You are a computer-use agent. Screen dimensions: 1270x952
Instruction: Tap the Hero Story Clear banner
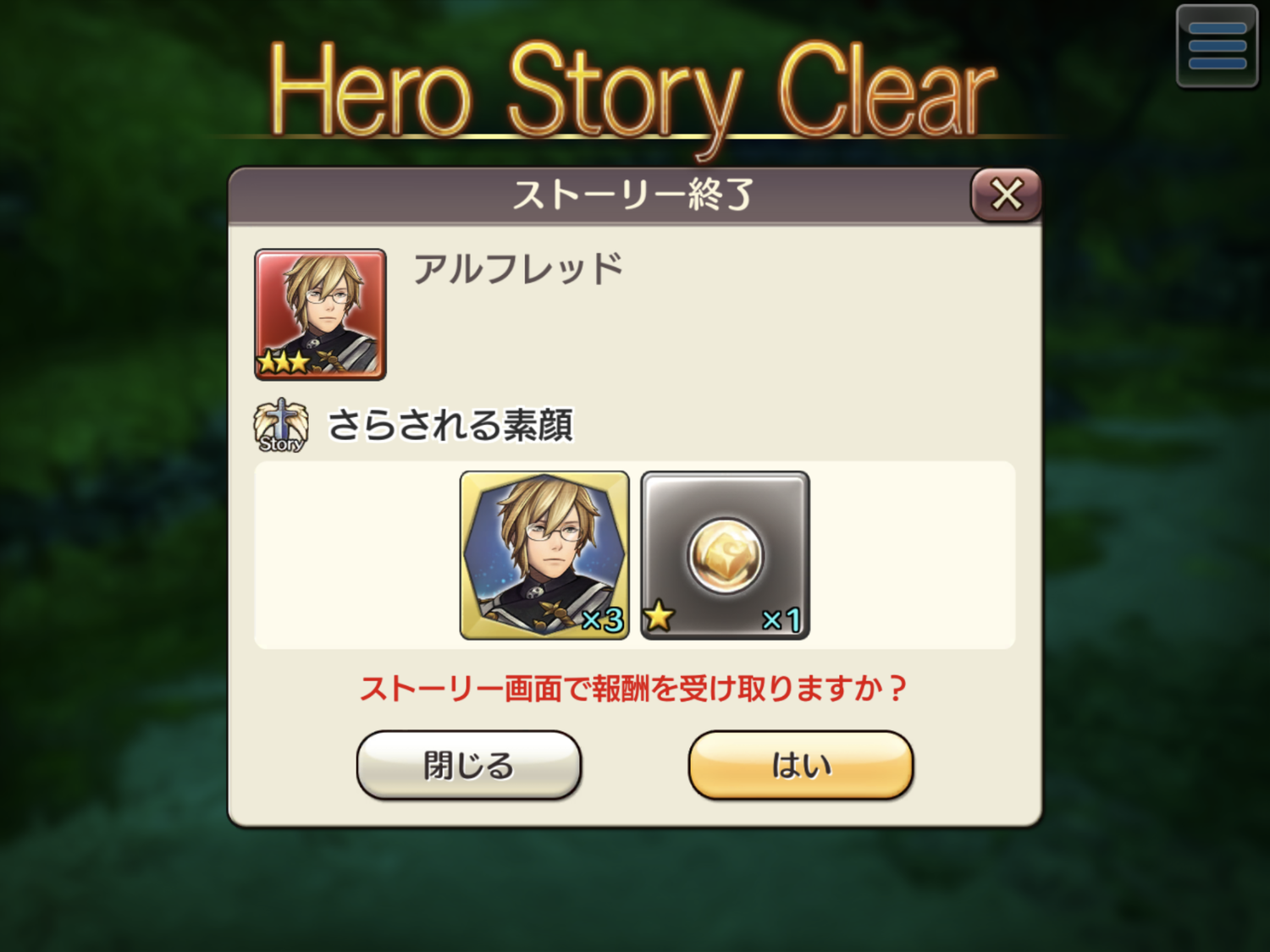coord(633,90)
